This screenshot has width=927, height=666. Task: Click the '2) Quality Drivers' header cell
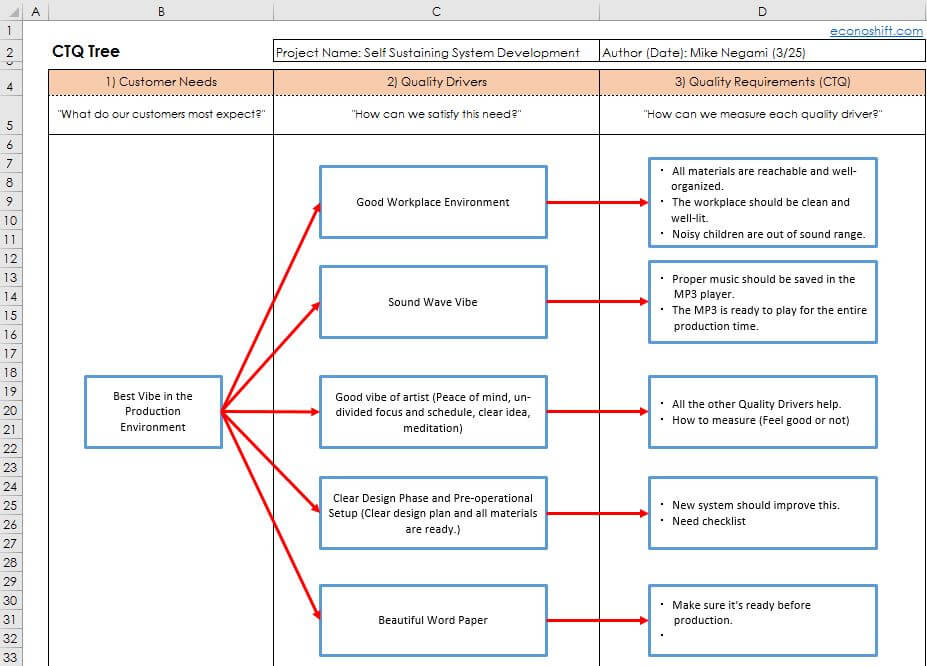coord(436,82)
